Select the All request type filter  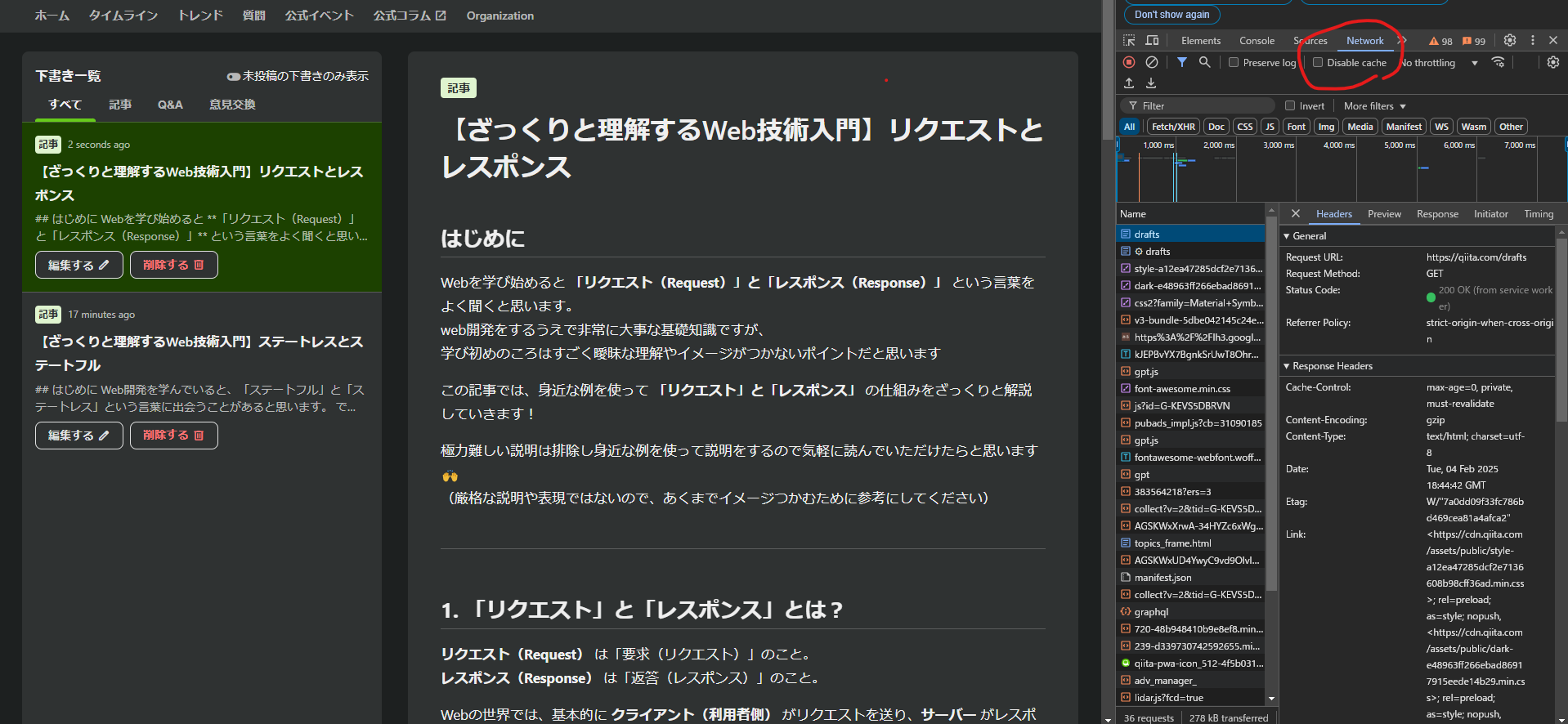(x=1129, y=127)
